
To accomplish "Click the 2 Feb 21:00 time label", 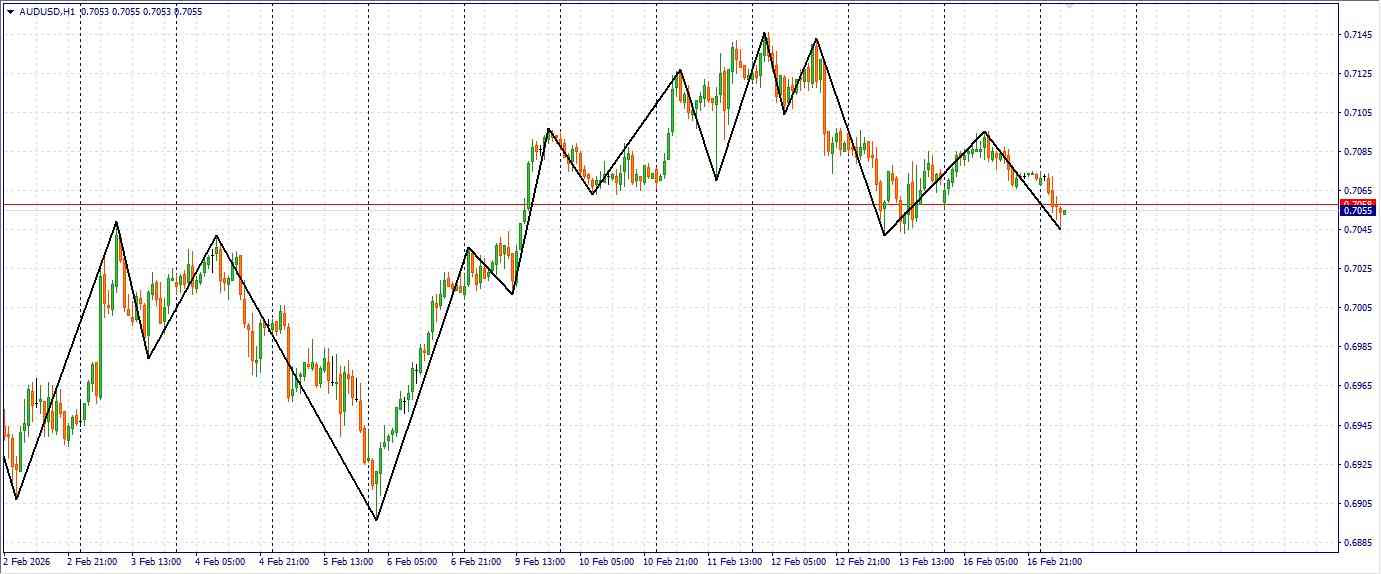I will 92,562.
